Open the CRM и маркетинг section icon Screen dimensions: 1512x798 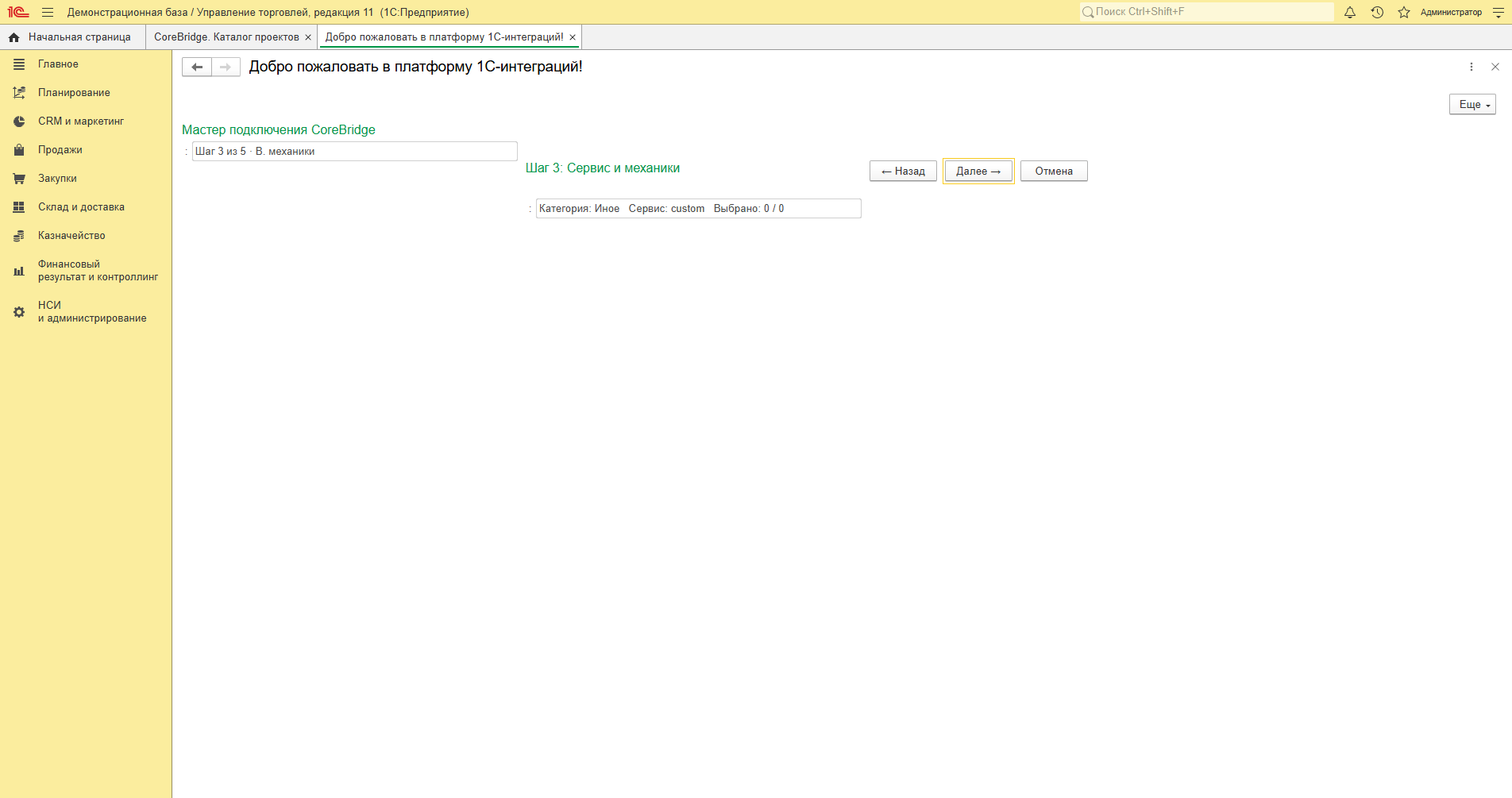[x=19, y=121]
